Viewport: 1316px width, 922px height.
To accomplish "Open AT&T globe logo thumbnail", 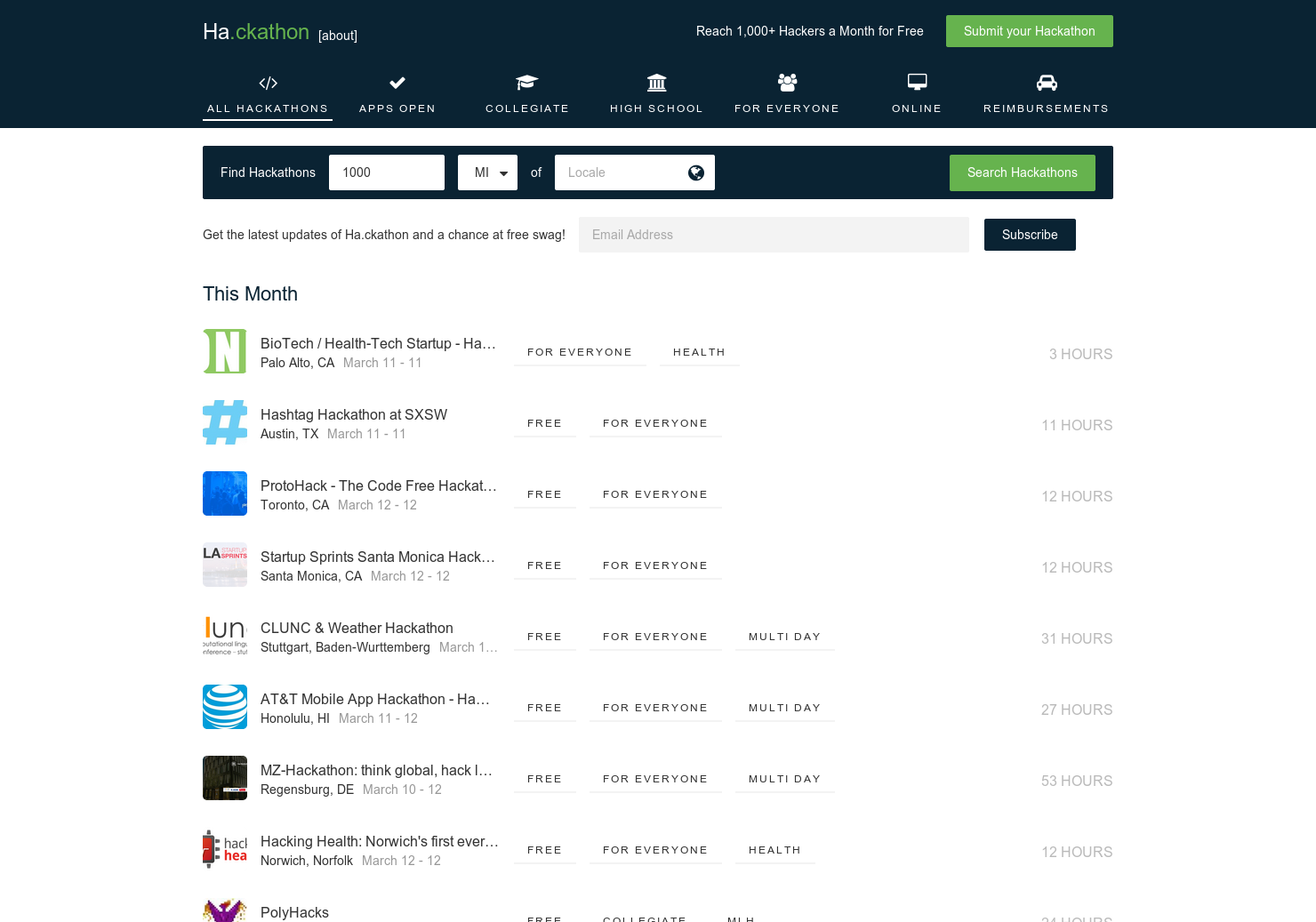I will coord(225,707).
